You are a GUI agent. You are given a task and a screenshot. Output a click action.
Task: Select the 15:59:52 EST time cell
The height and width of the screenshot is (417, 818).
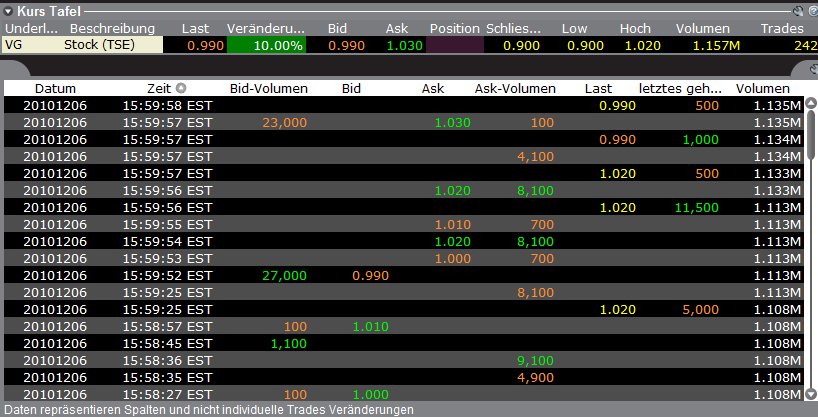pyautogui.click(x=167, y=276)
